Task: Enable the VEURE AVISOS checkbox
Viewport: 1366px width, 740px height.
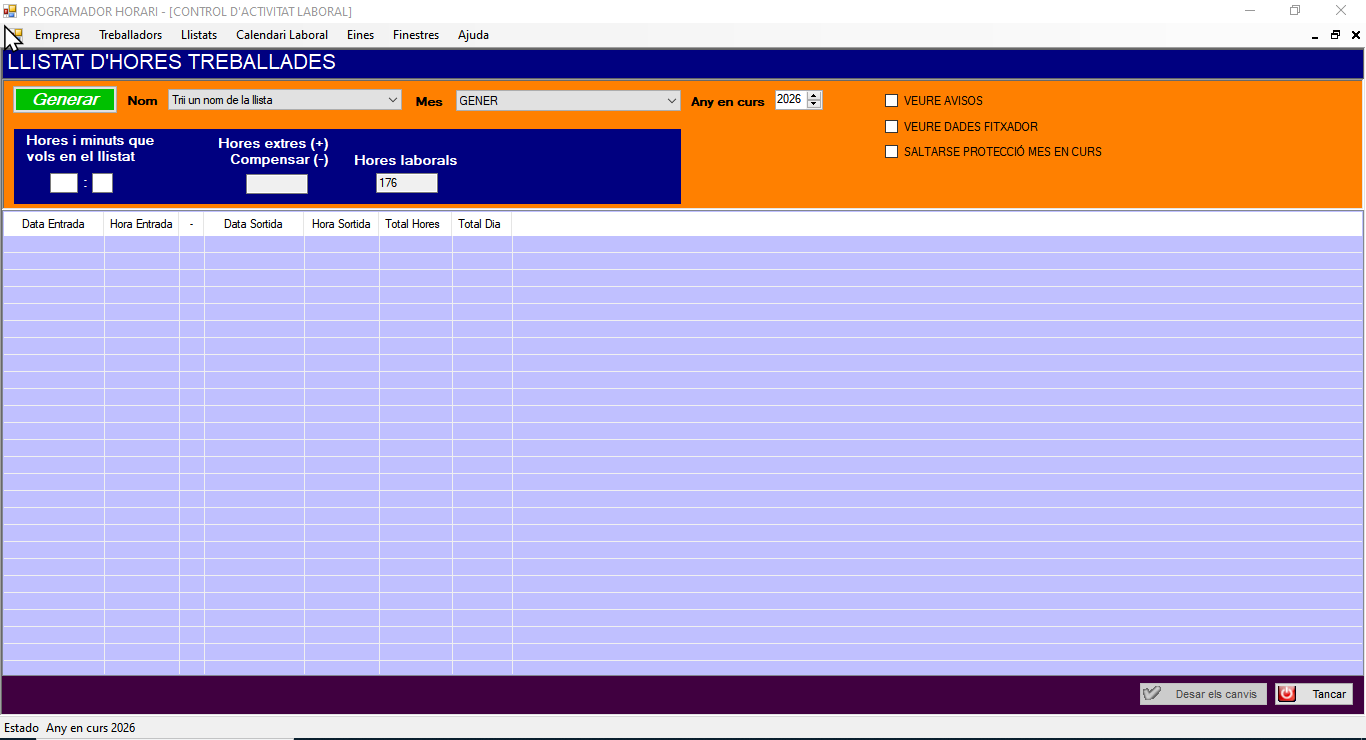Action: 892,101
